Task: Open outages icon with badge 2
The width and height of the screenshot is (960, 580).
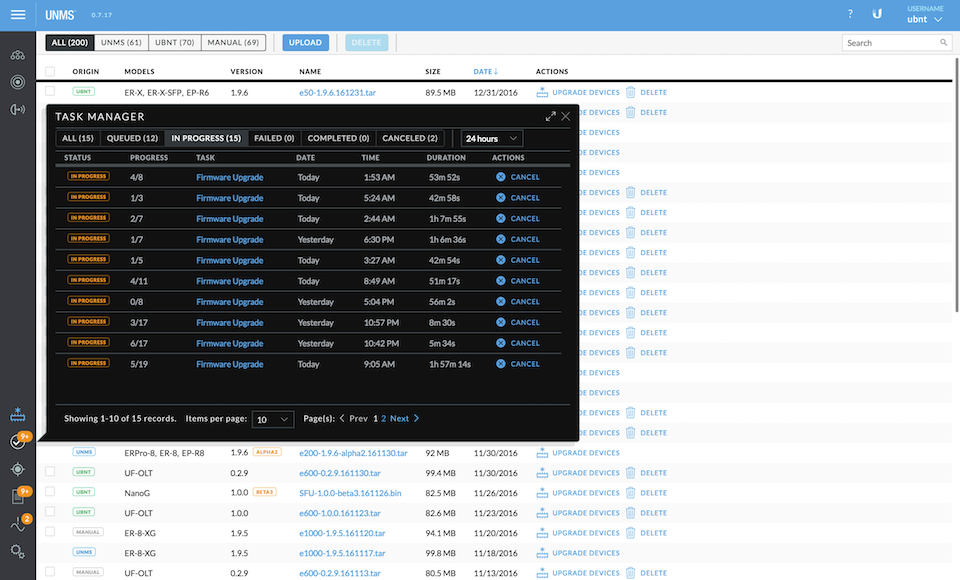Action: tap(18, 524)
